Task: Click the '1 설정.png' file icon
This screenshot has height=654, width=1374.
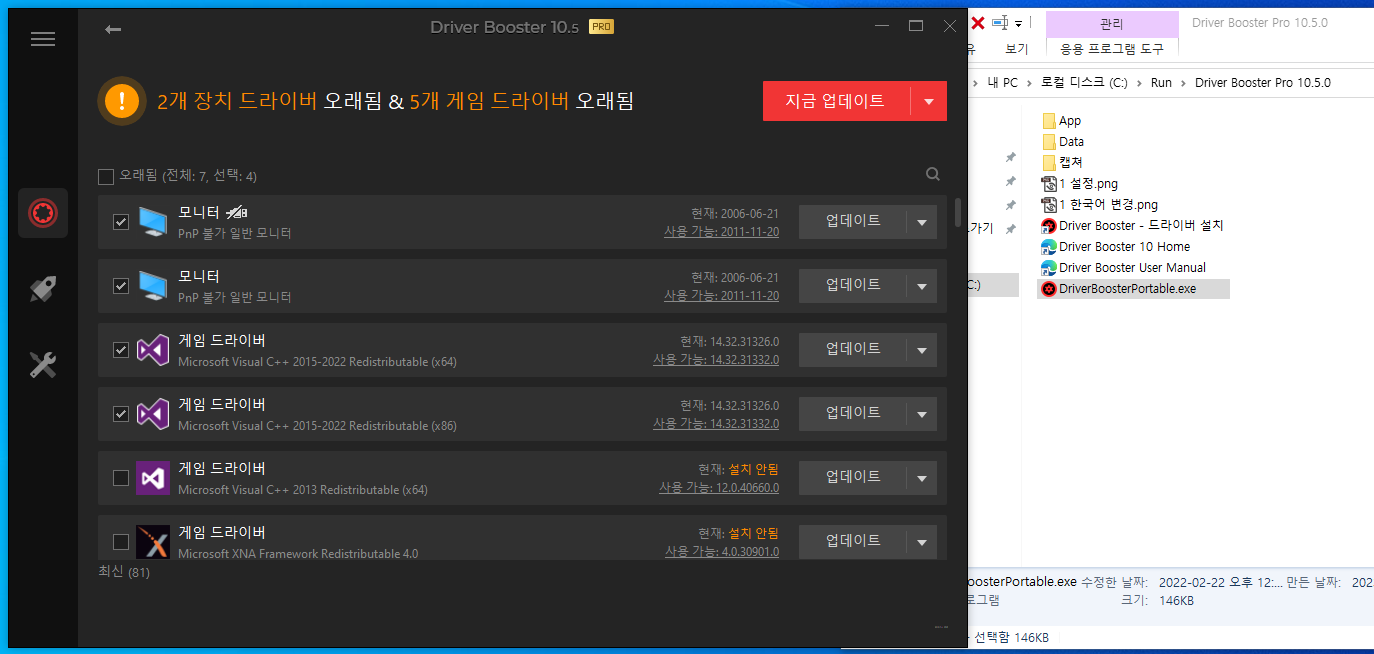Action: pos(1049,184)
